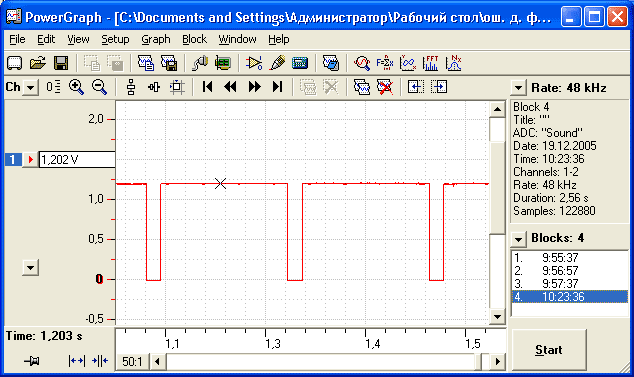Image resolution: width=634 pixels, height=377 pixels.
Task: Click the X cursor marker on the graph
Action: coord(220,183)
